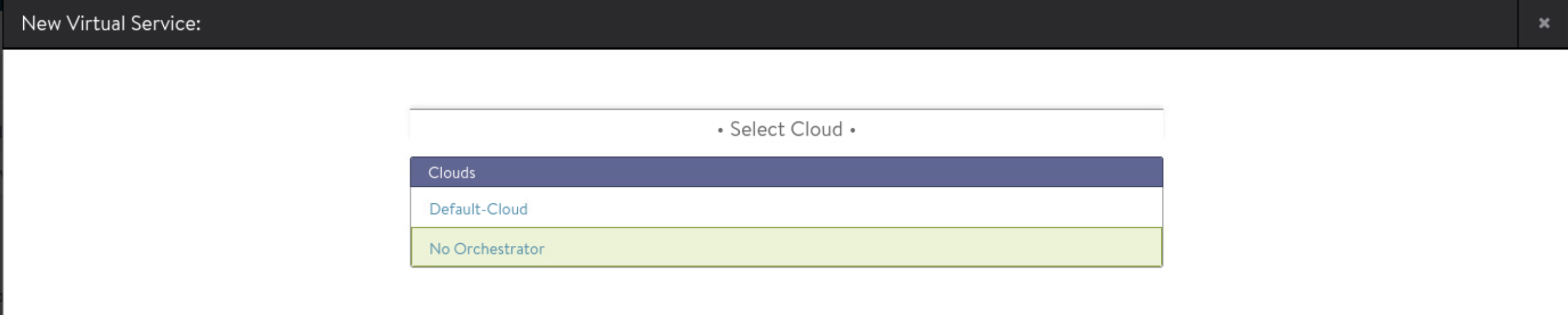Close the New Virtual Service dialog
Image resolution: width=1568 pixels, height=315 pixels.
(1544, 23)
